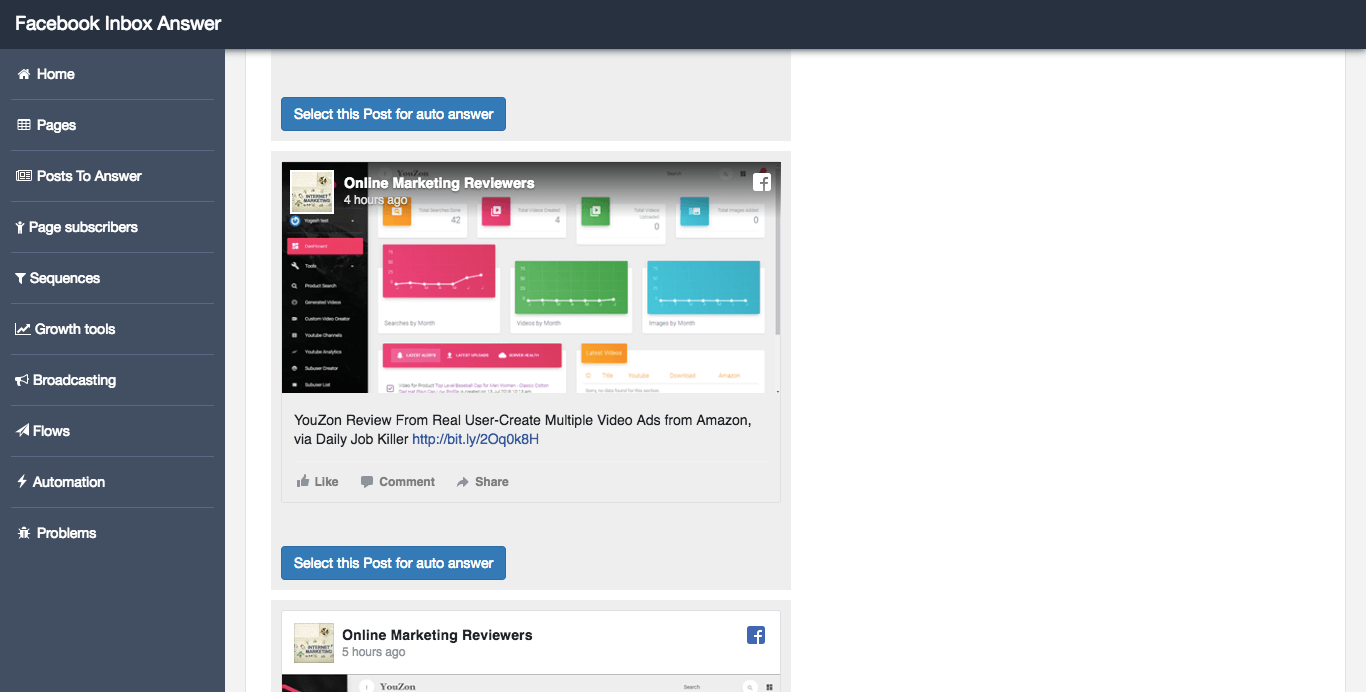Click the Pages table icon in sidebar
Image resolution: width=1366 pixels, height=692 pixels.
[24, 125]
